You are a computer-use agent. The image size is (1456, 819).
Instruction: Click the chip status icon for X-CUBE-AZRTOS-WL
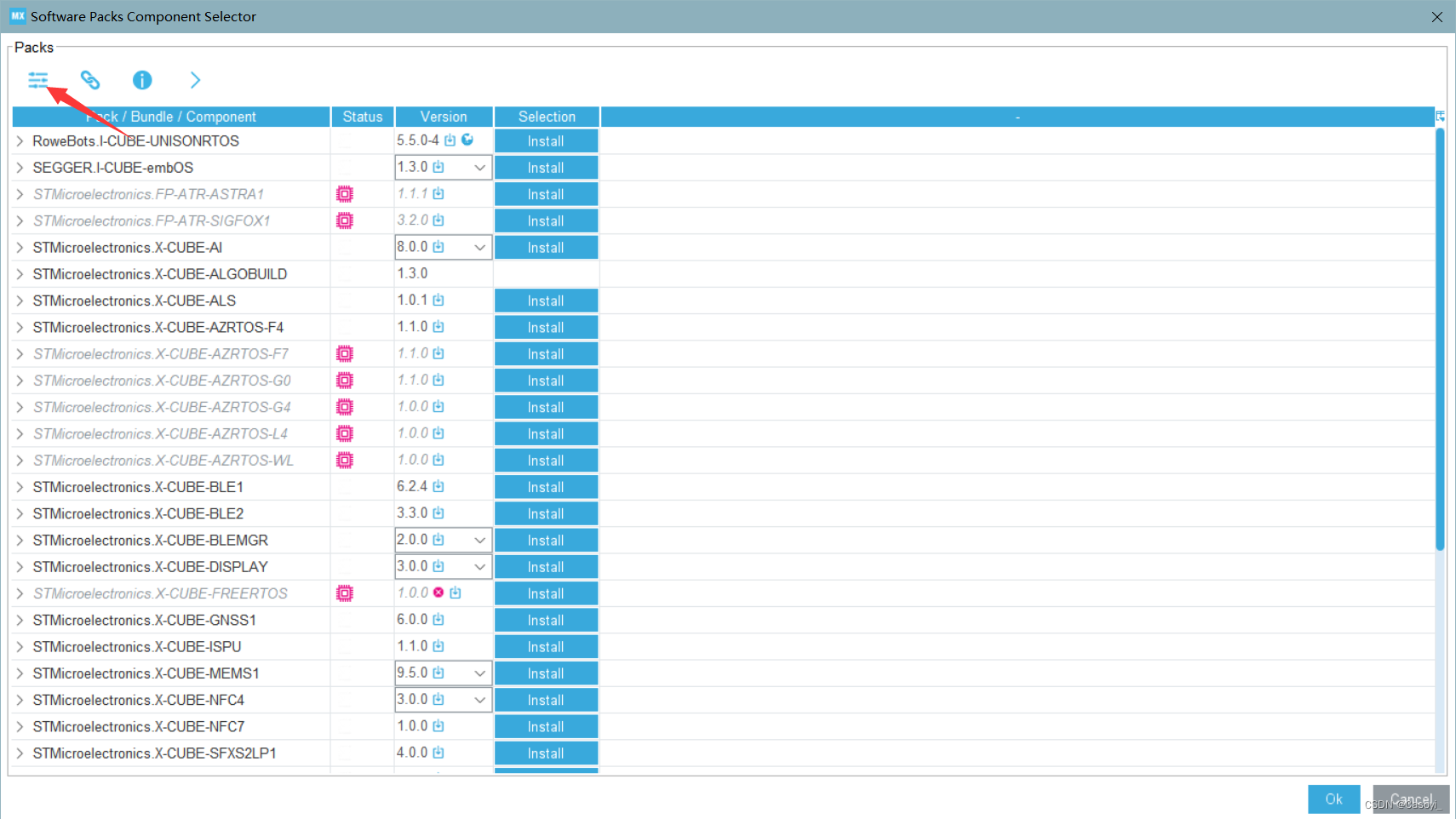[345, 461]
